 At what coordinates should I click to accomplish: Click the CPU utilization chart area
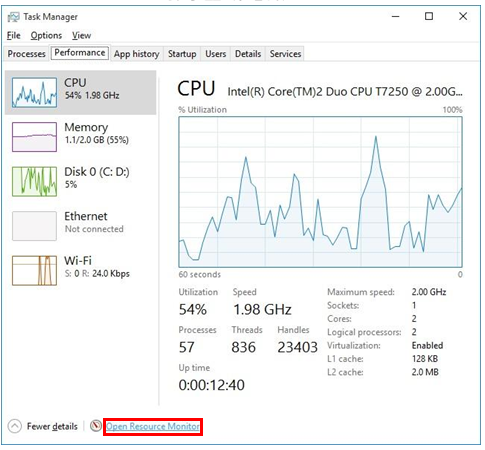tap(320, 192)
